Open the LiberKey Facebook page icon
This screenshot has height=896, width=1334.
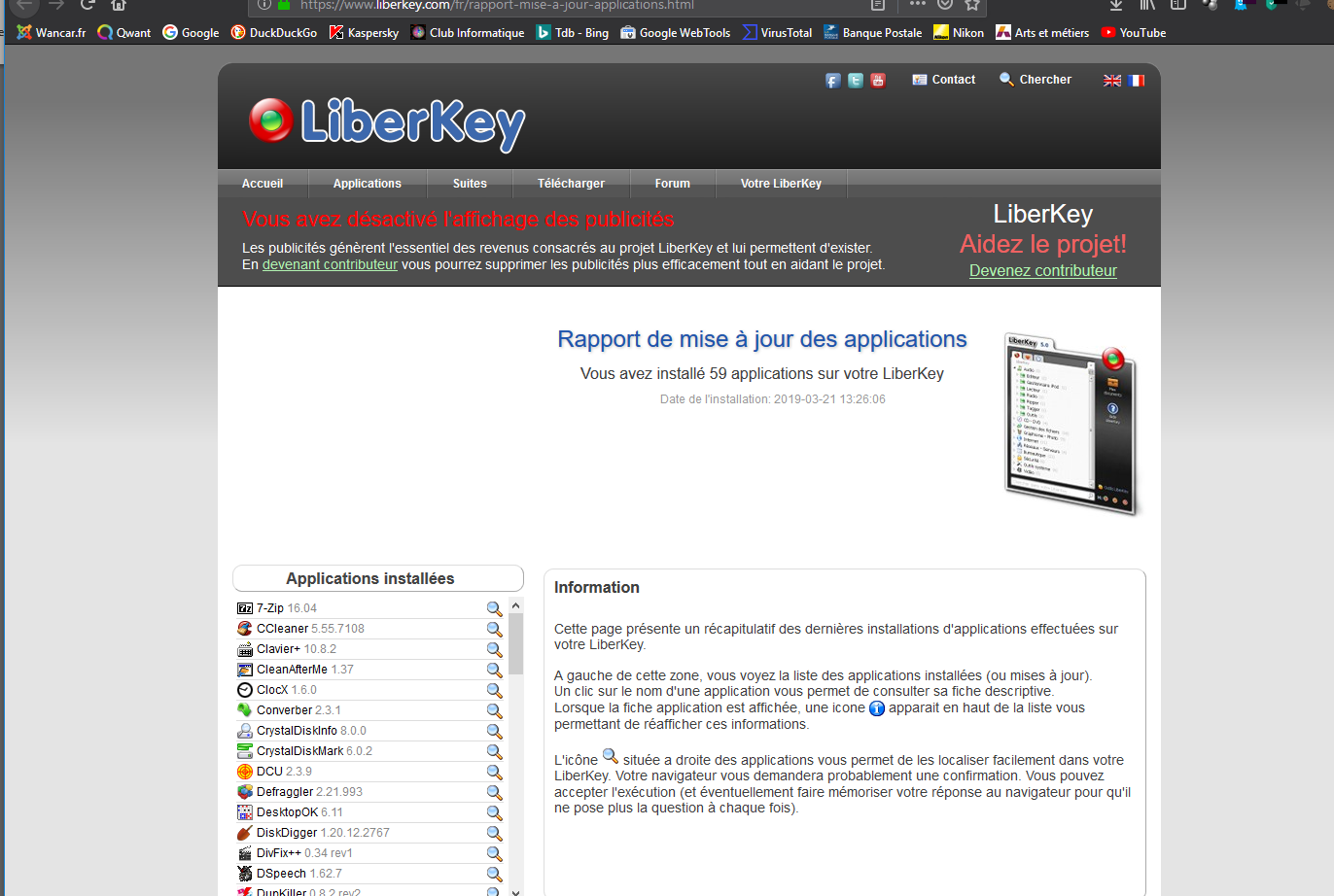[833, 81]
